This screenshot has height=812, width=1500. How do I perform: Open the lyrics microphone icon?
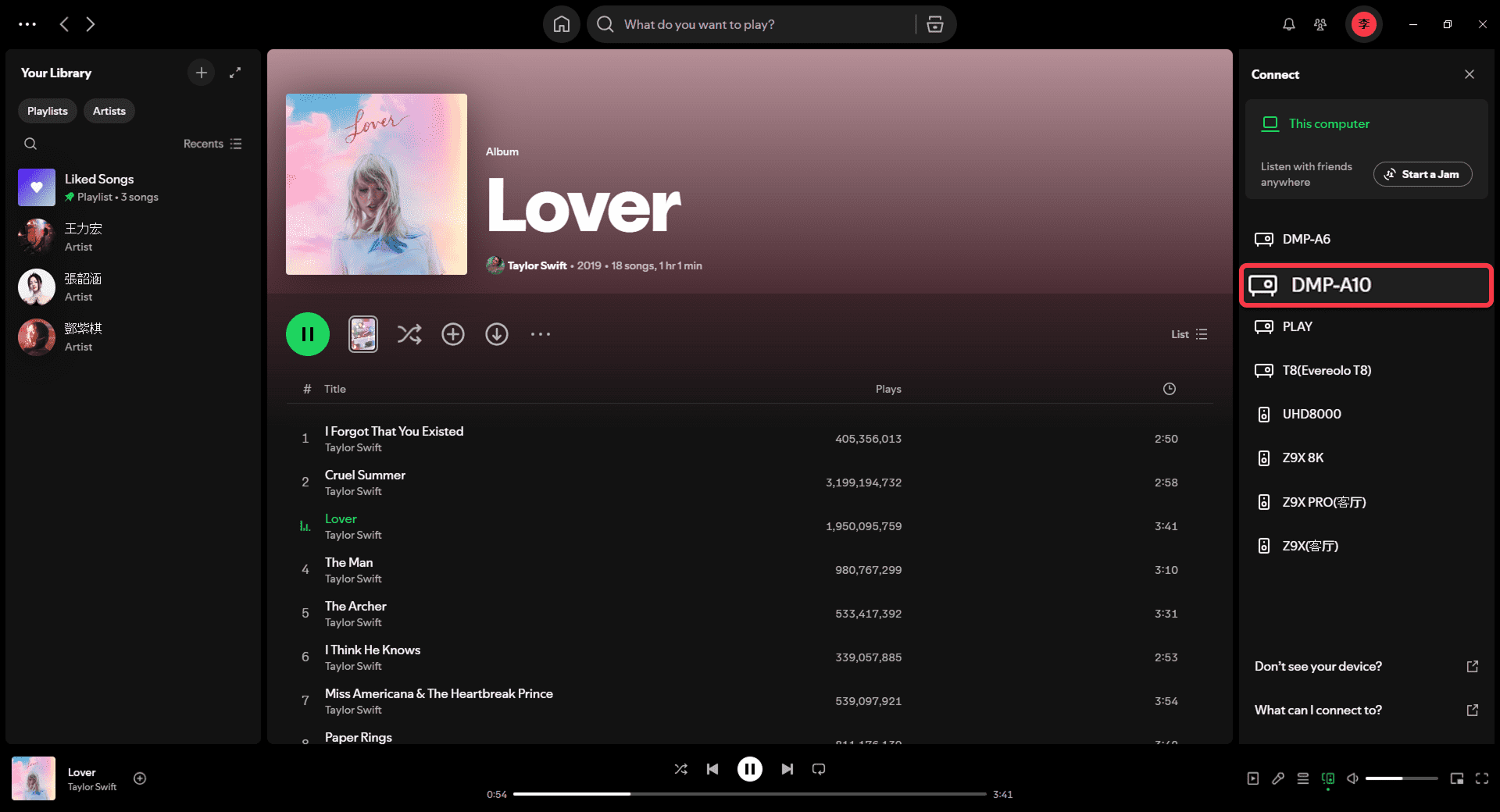[x=1277, y=778]
